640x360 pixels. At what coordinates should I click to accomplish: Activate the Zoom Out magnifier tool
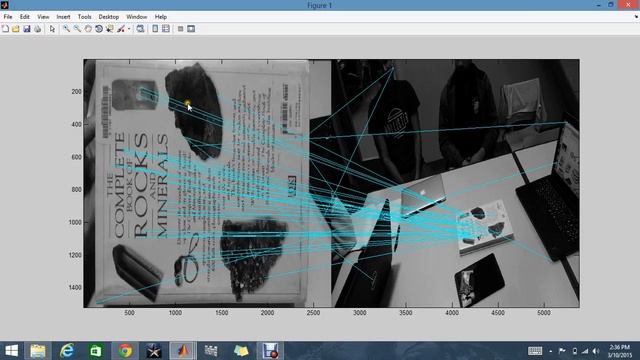(x=77, y=29)
